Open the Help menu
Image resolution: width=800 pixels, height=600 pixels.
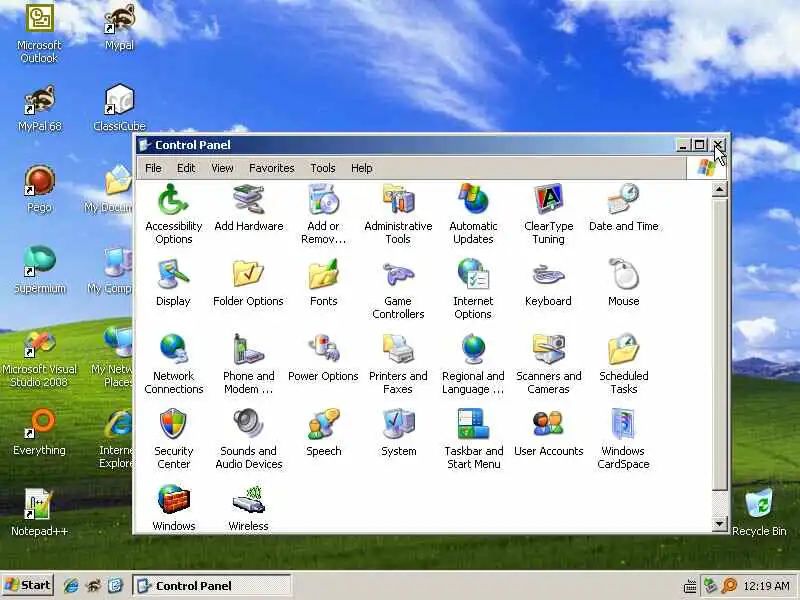[x=361, y=168]
